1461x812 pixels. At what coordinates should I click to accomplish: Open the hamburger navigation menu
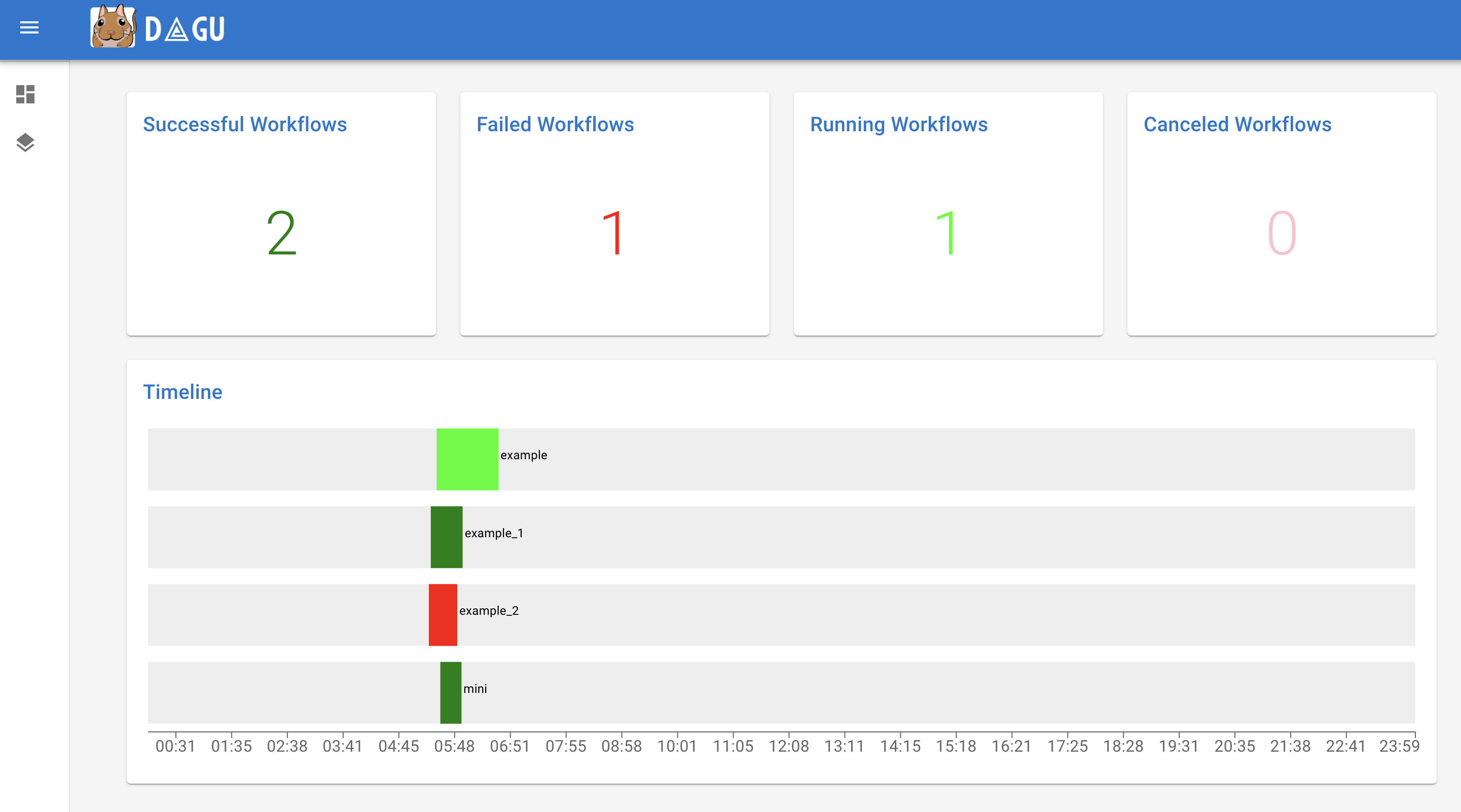click(29, 27)
